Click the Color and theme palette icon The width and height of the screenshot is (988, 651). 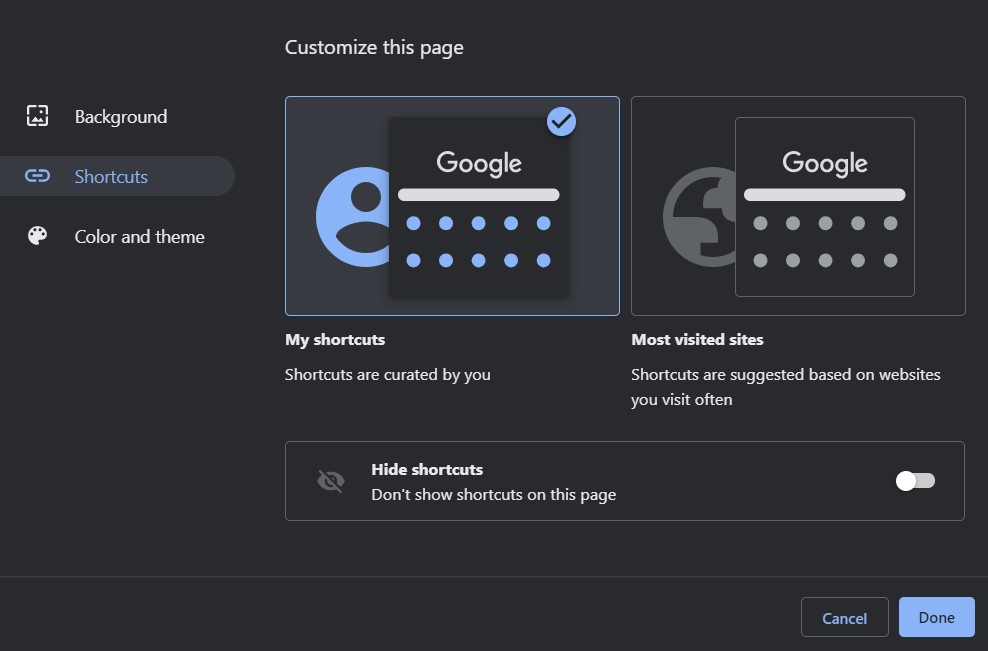pos(37,236)
